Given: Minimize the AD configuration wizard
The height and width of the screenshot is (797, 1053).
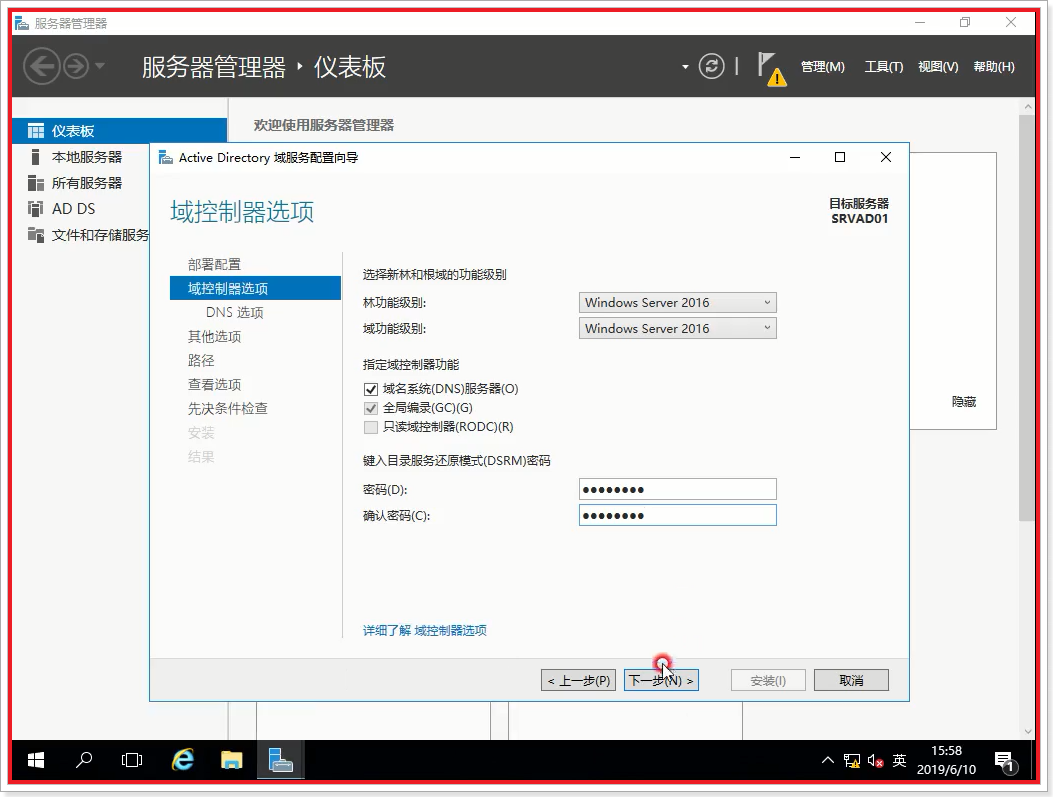Looking at the screenshot, I should pyautogui.click(x=795, y=157).
